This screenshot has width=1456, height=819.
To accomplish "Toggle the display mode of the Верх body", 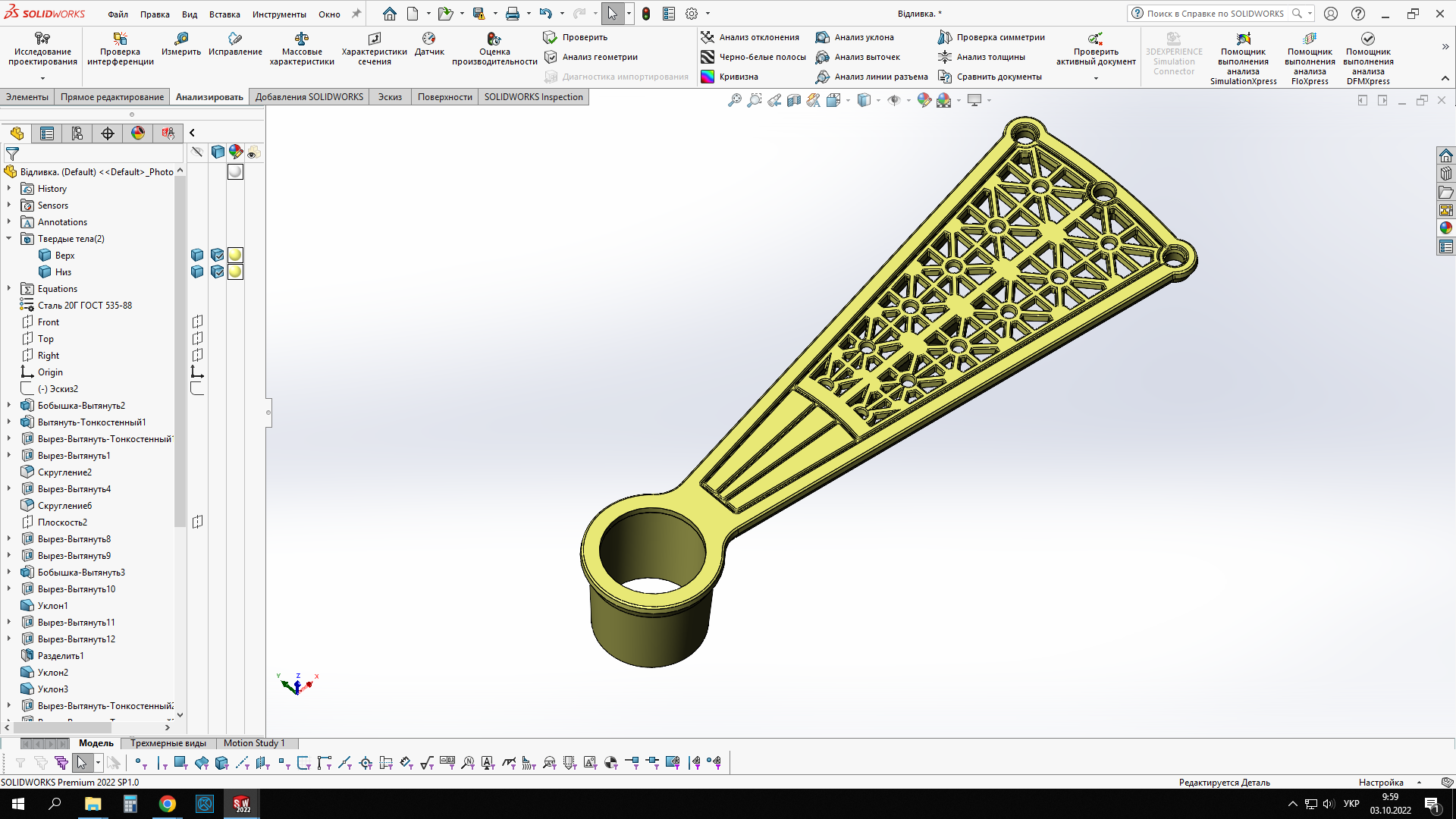I will pos(218,256).
